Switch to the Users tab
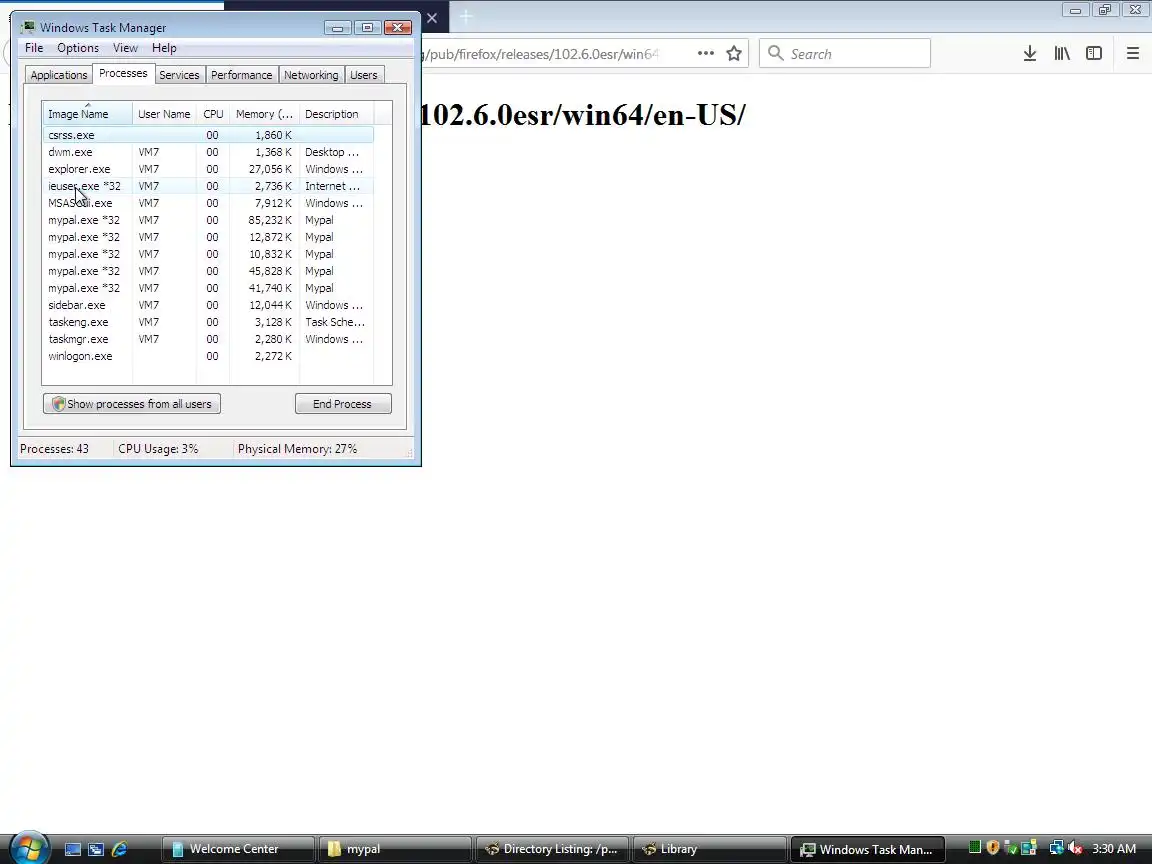 364,75
